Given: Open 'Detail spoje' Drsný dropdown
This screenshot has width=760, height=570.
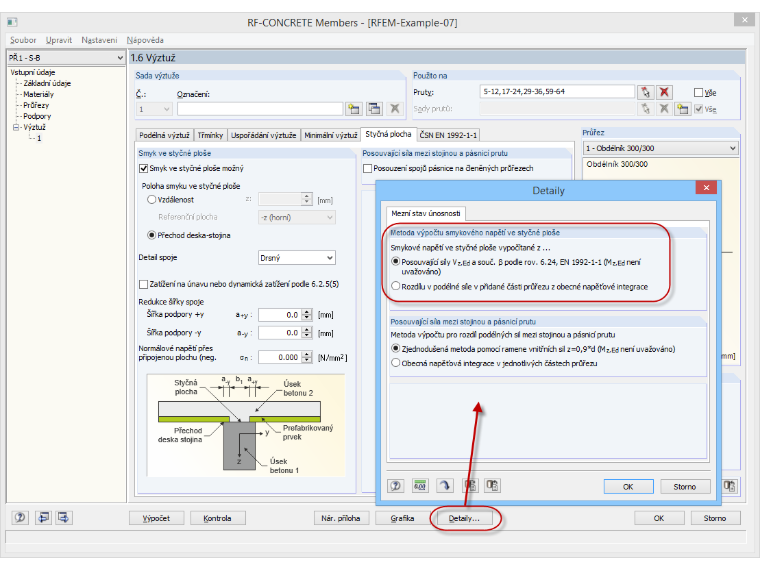Looking at the screenshot, I should [297, 258].
